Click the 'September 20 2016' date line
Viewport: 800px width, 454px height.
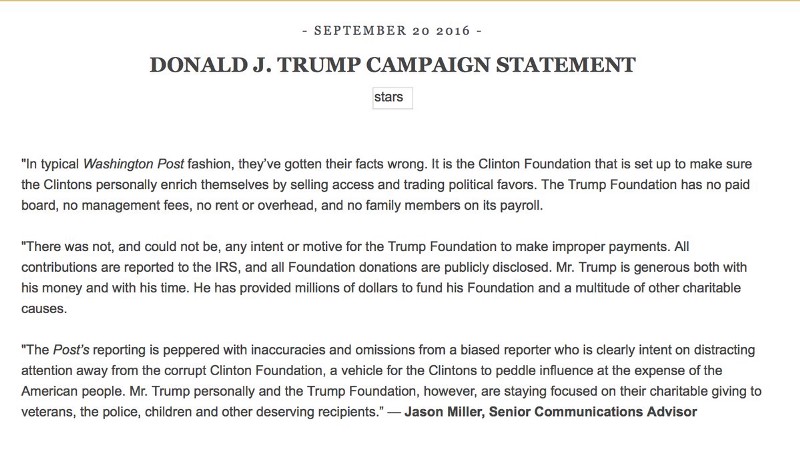tap(392, 31)
